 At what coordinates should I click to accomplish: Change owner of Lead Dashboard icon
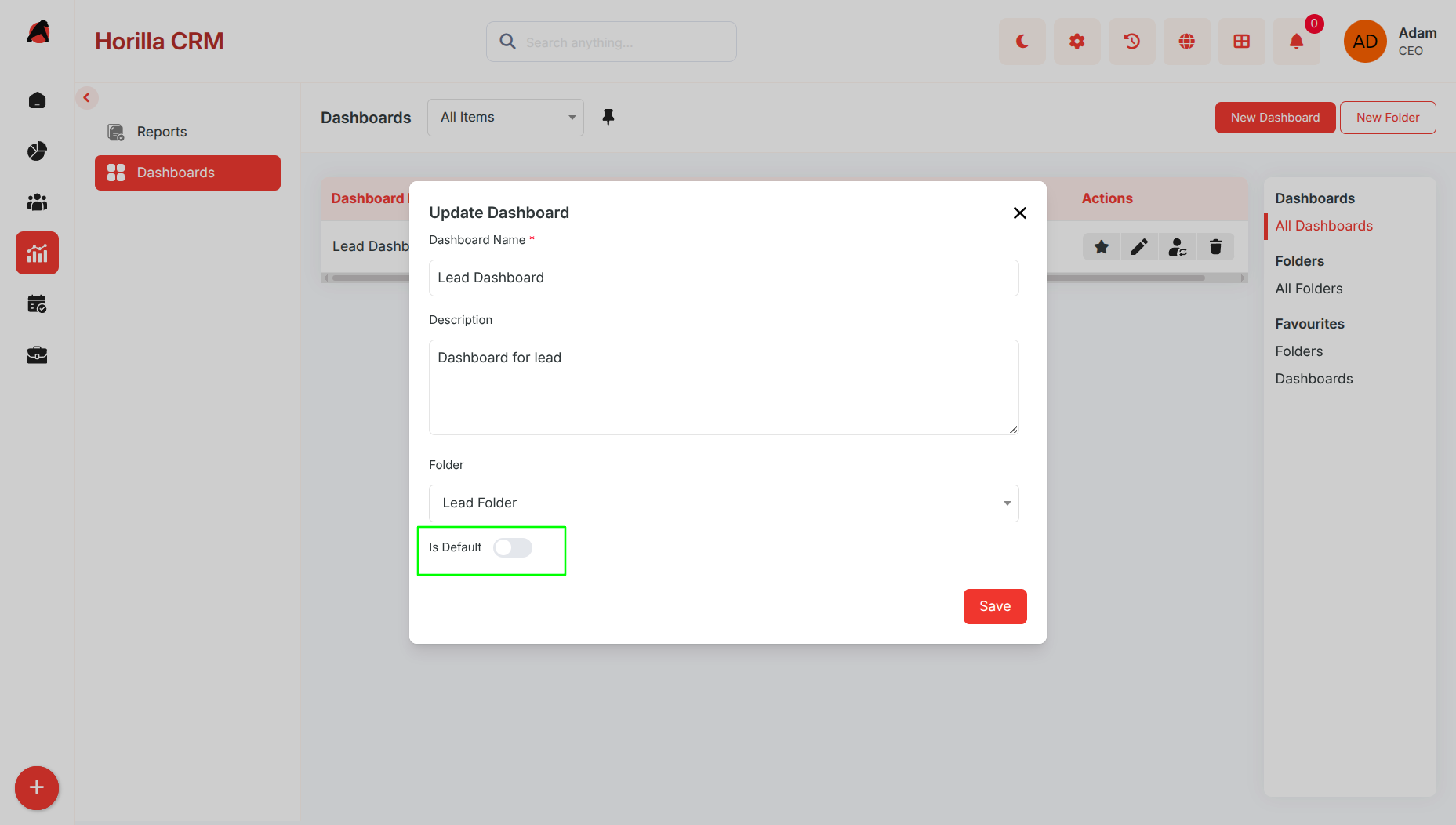tap(1177, 247)
